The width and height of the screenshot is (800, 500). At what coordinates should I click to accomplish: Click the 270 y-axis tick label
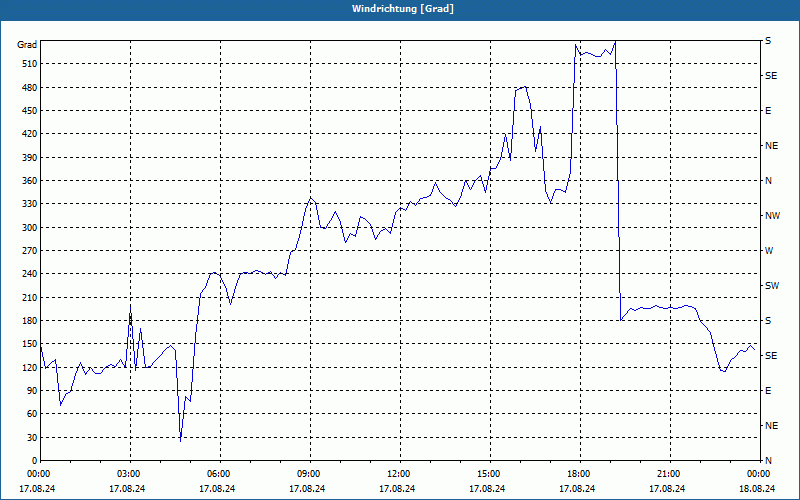(29, 251)
